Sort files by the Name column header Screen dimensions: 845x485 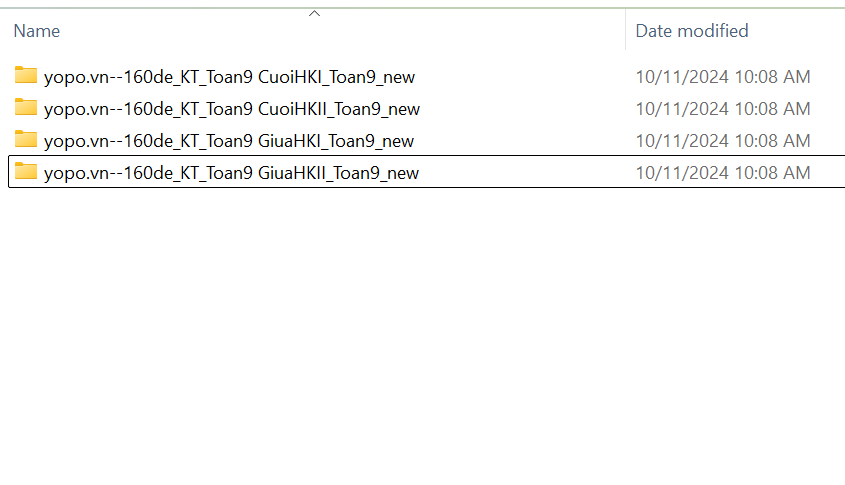coord(37,31)
